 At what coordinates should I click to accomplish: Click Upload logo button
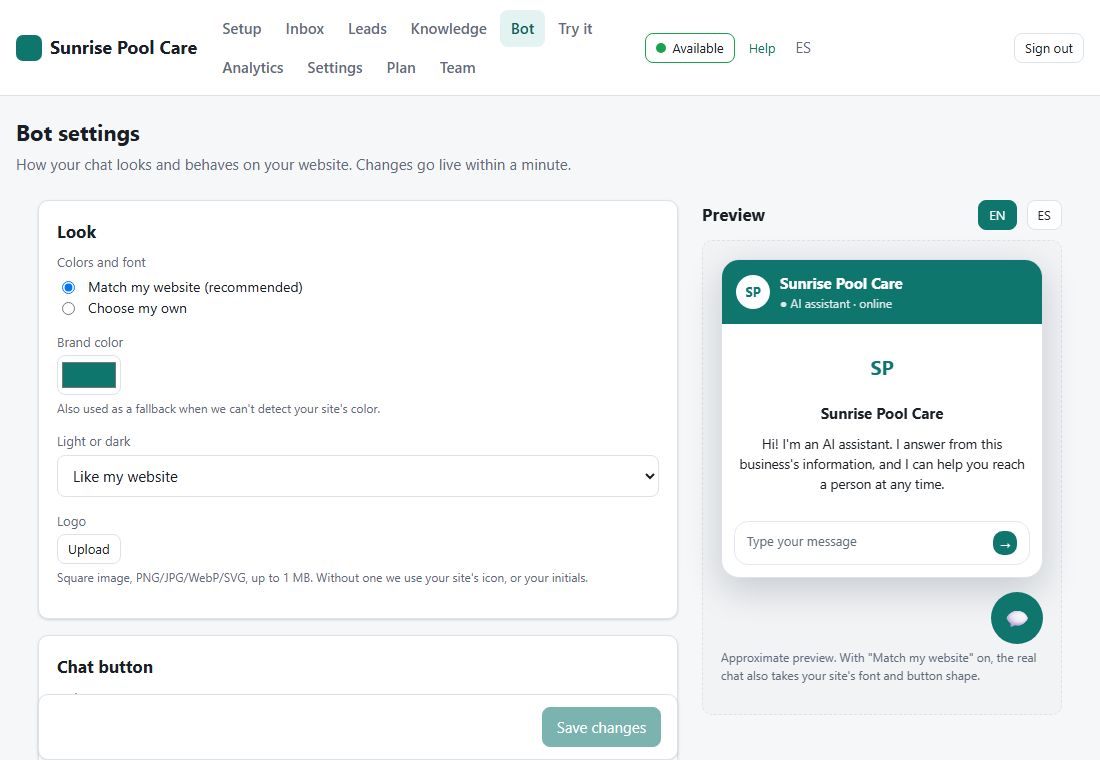coord(88,549)
